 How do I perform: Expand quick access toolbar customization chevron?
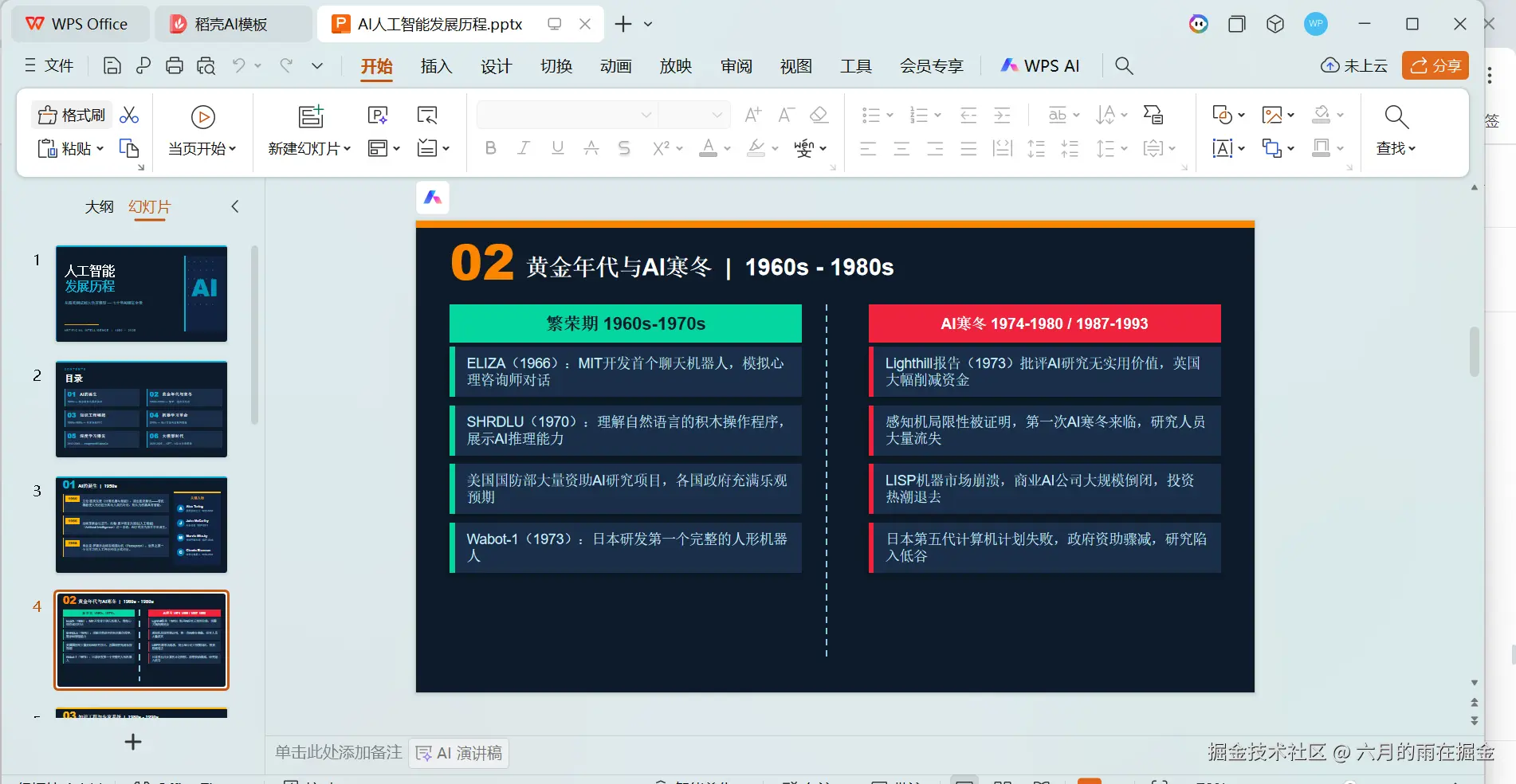pyautogui.click(x=317, y=66)
